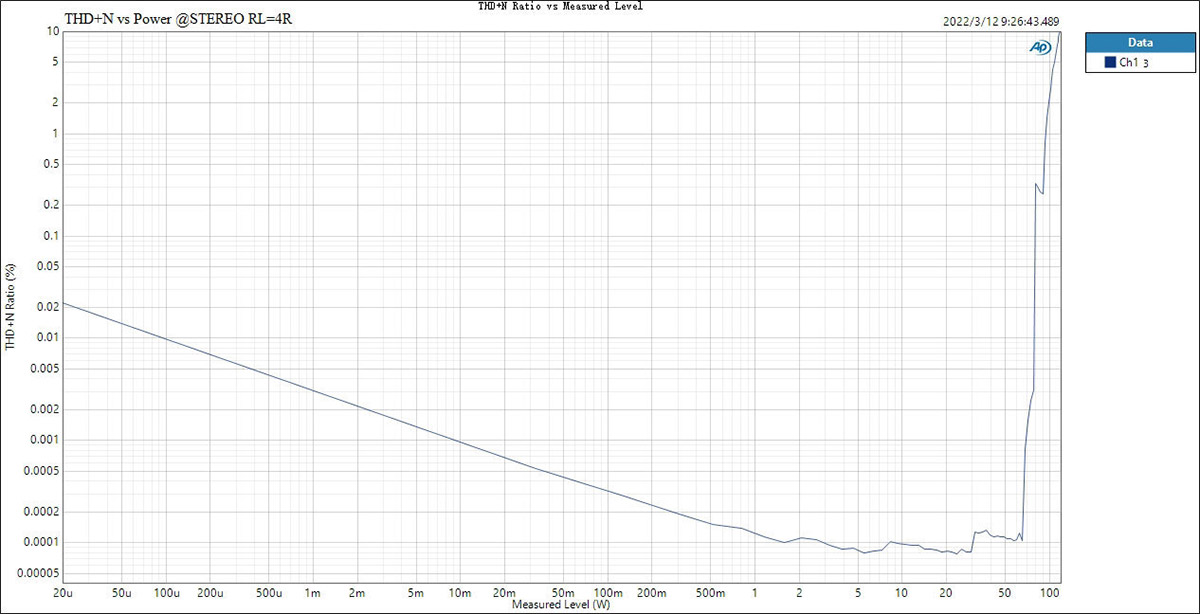The height and width of the screenshot is (614, 1200).
Task: Click the '5m' x-axis tick label
Action: pos(416,591)
